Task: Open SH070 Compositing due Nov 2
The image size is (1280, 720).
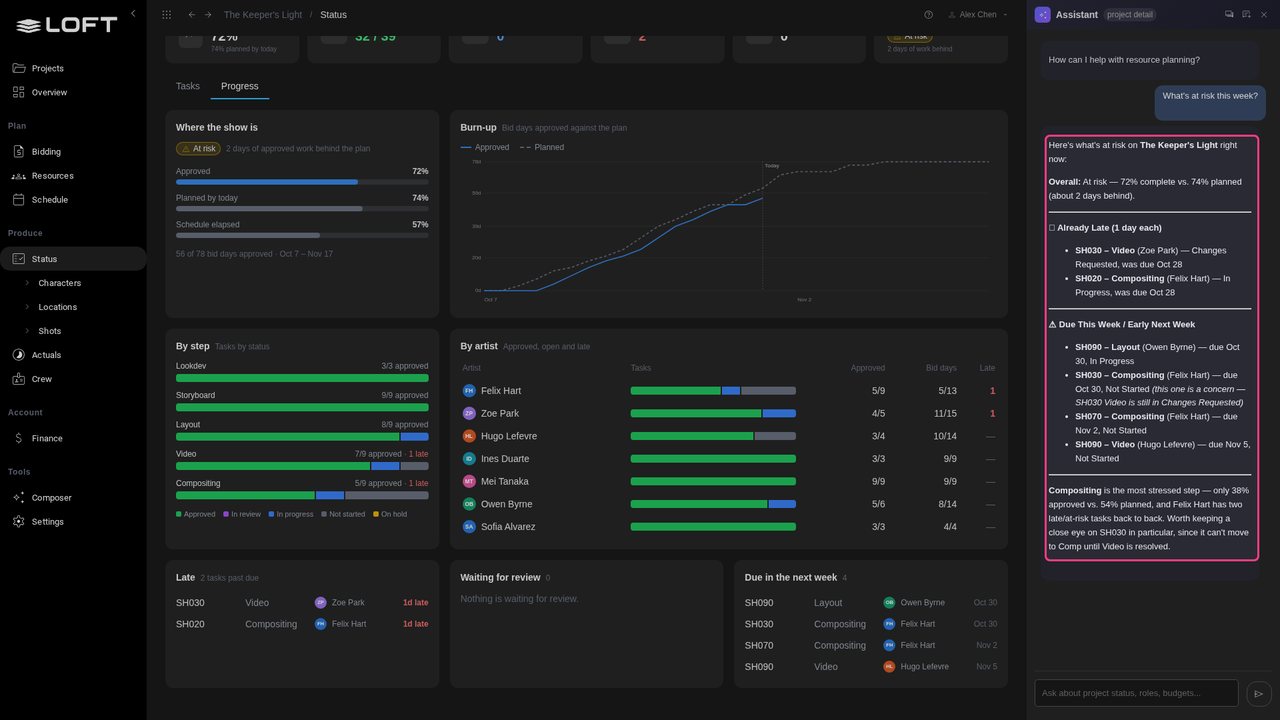Action: pyautogui.click(x=870, y=645)
